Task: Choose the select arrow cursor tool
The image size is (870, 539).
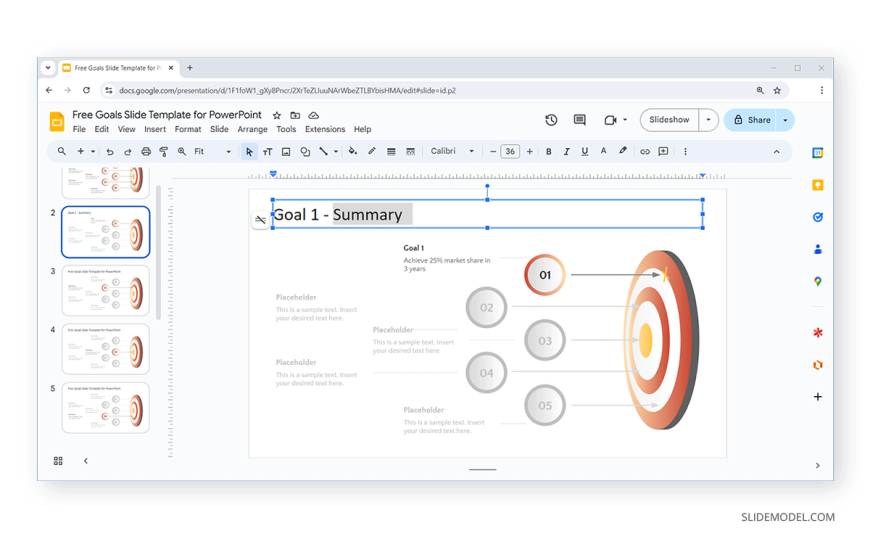Action: (x=249, y=152)
